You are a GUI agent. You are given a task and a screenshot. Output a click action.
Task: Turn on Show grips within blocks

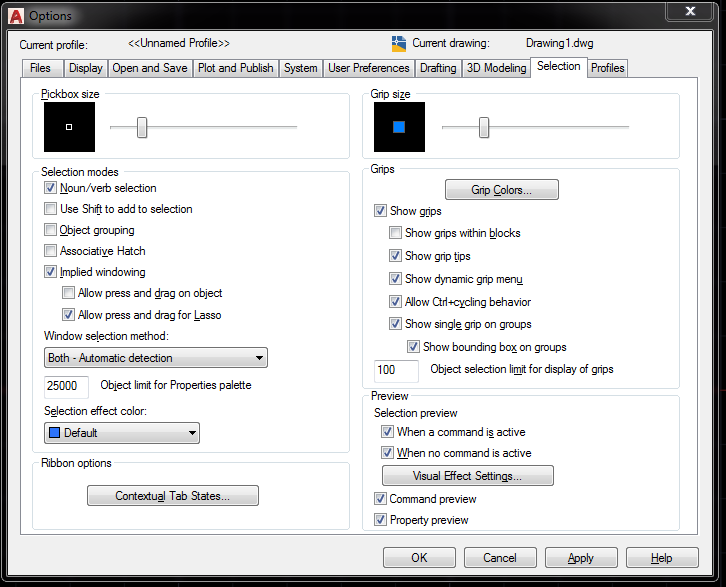point(395,233)
